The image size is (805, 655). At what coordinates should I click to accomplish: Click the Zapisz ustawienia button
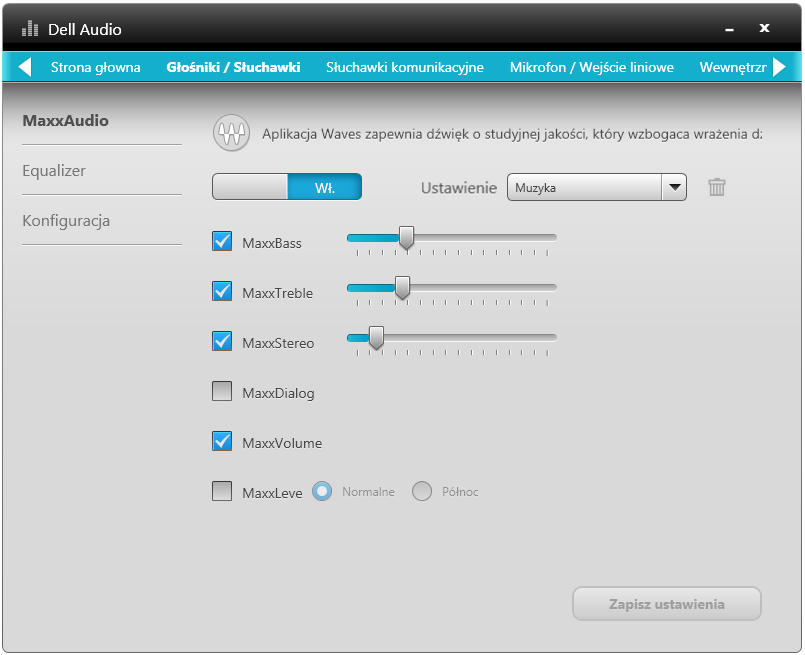(x=667, y=604)
